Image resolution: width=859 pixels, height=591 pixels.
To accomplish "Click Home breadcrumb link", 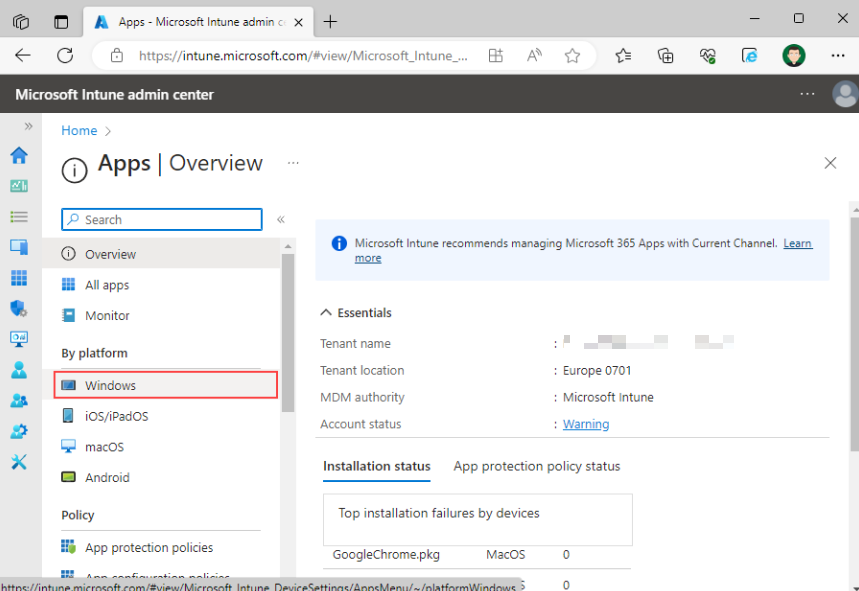I will (x=79, y=131).
